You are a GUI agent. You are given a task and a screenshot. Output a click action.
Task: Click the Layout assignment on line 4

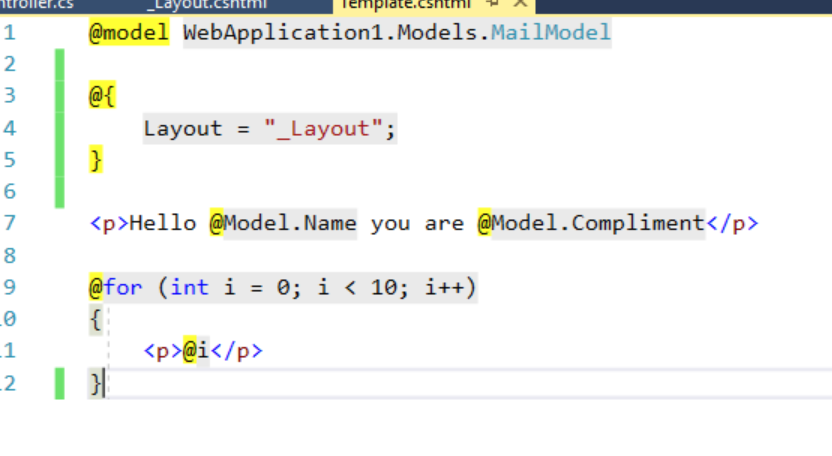click(x=270, y=128)
